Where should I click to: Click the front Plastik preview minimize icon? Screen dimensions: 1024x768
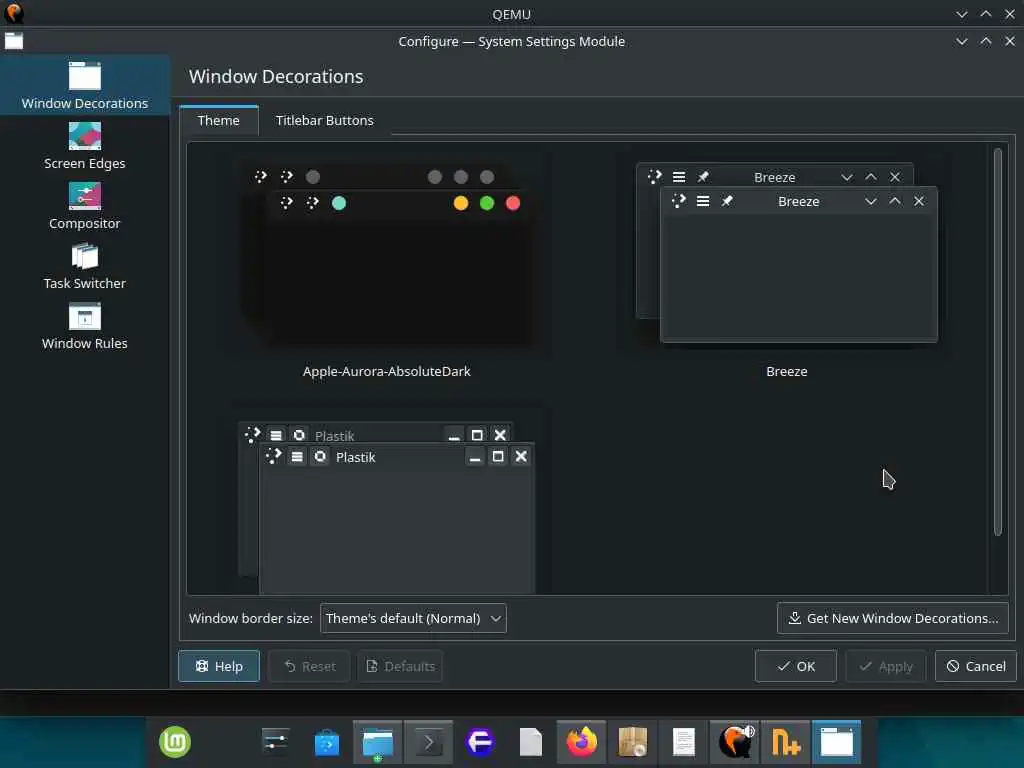475,456
